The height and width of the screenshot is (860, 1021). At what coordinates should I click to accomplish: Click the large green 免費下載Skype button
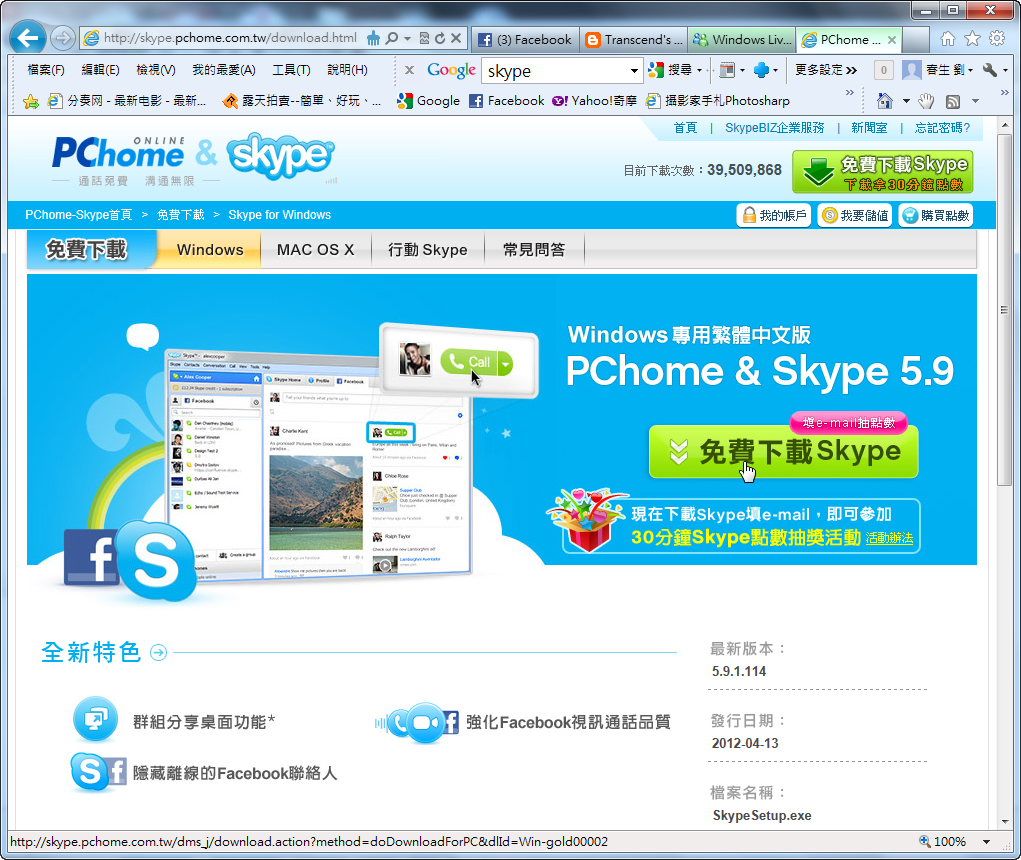click(783, 451)
